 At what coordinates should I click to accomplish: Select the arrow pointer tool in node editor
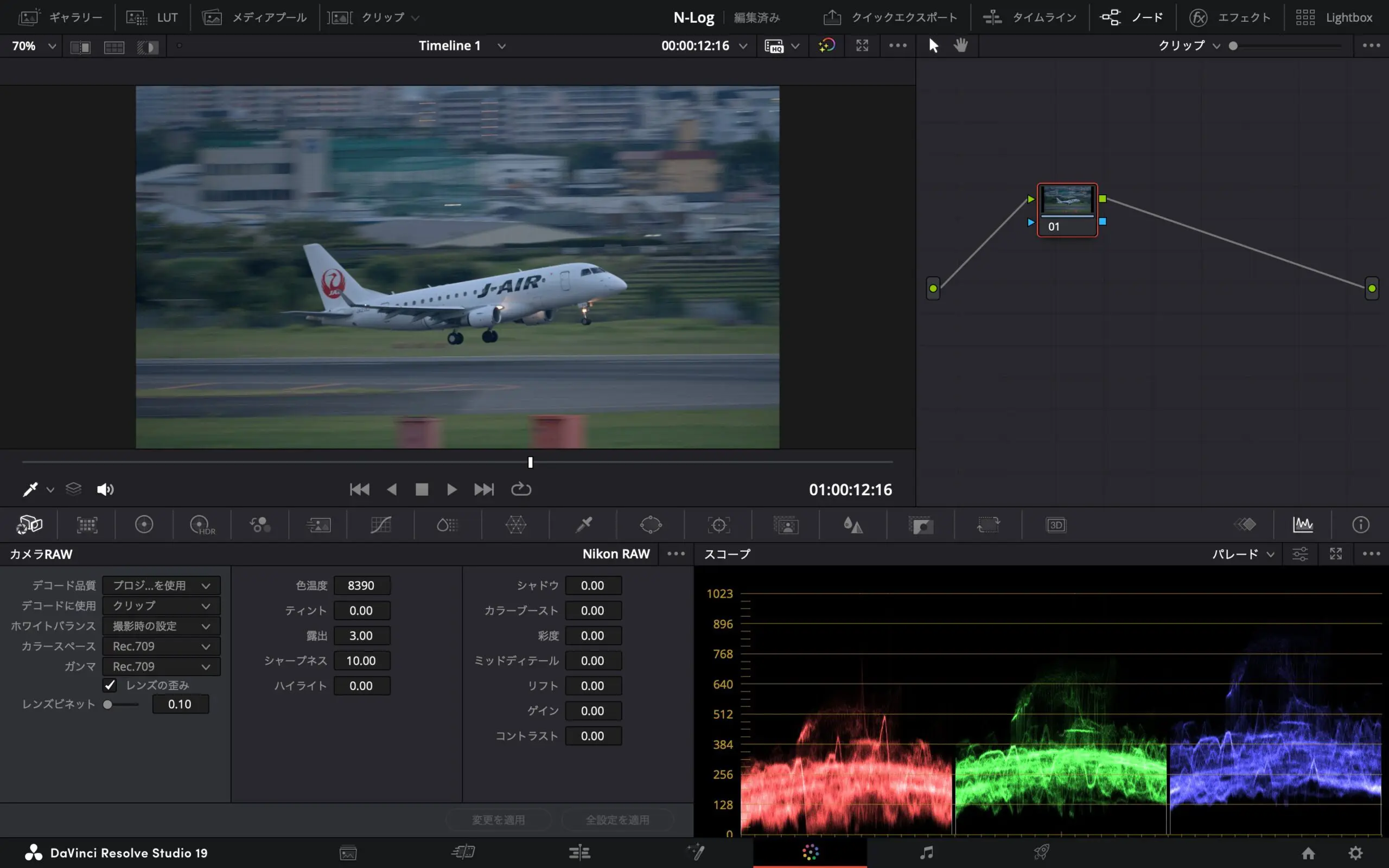(933, 46)
